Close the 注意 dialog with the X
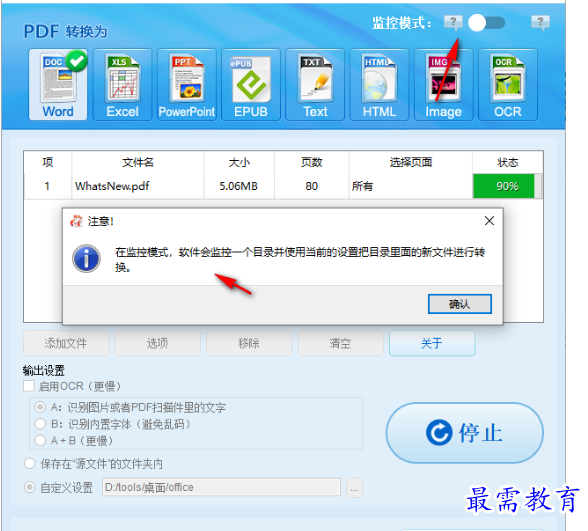 click(489, 221)
